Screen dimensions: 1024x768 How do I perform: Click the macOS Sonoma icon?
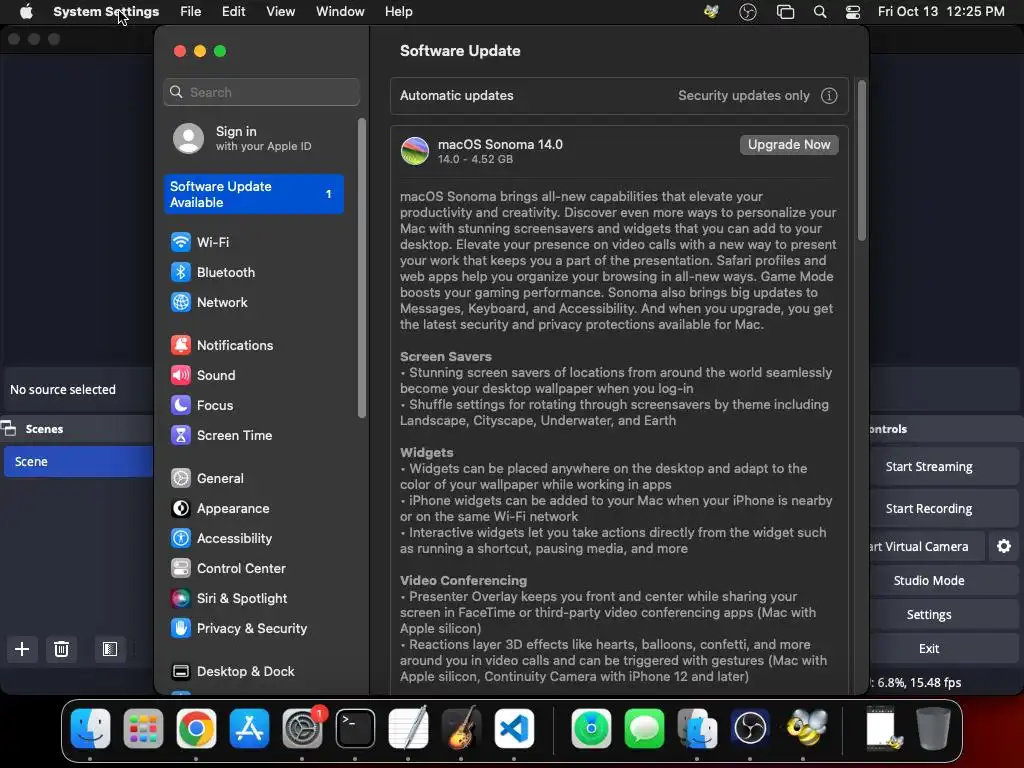(x=415, y=151)
